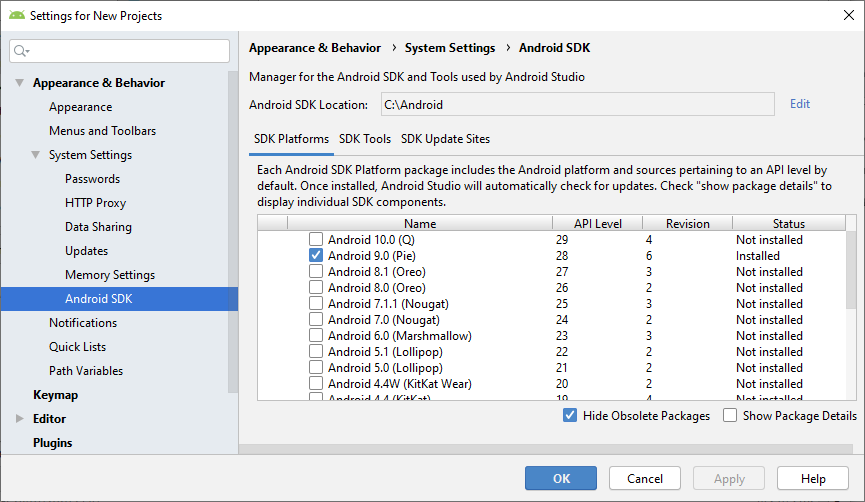Screen dimensions: 865x502
Task: Open Updates settings
Action: pos(87,251)
